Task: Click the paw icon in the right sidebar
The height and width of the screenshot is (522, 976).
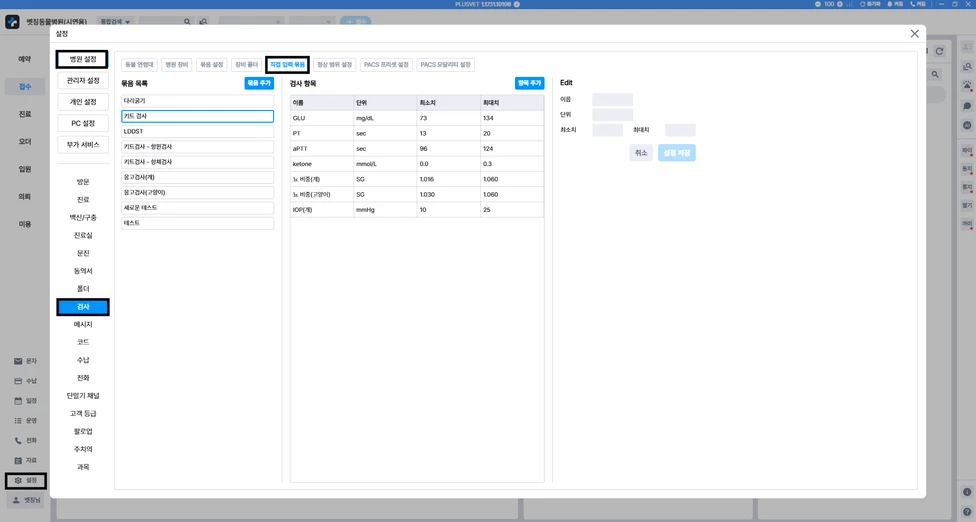Action: [967, 85]
